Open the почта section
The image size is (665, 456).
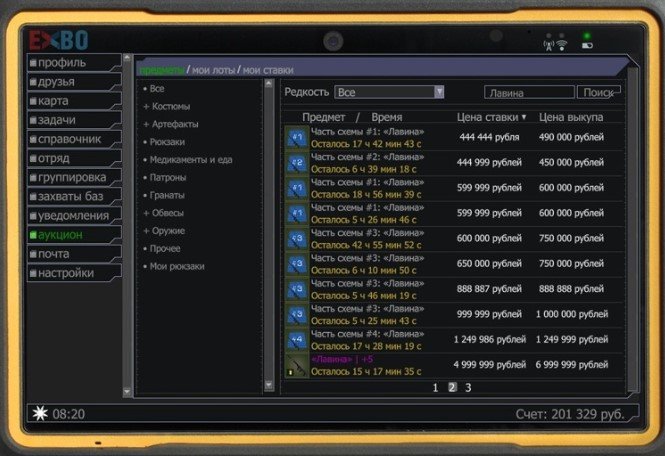75,254
